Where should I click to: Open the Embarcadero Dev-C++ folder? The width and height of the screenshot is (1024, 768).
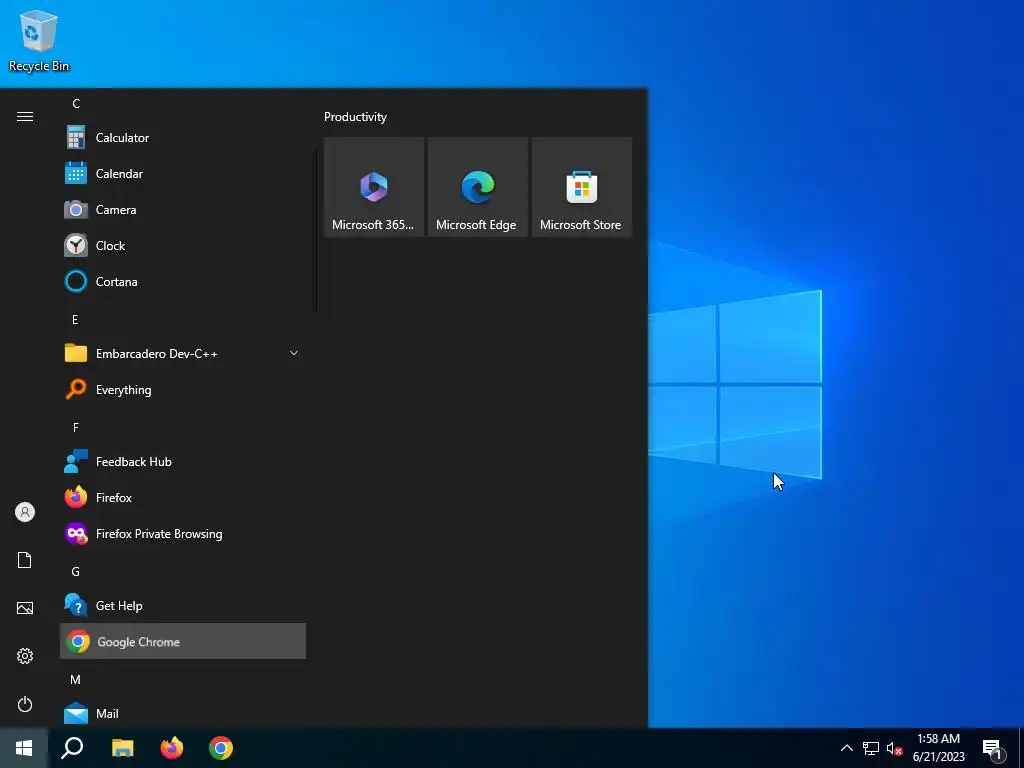tap(182, 353)
